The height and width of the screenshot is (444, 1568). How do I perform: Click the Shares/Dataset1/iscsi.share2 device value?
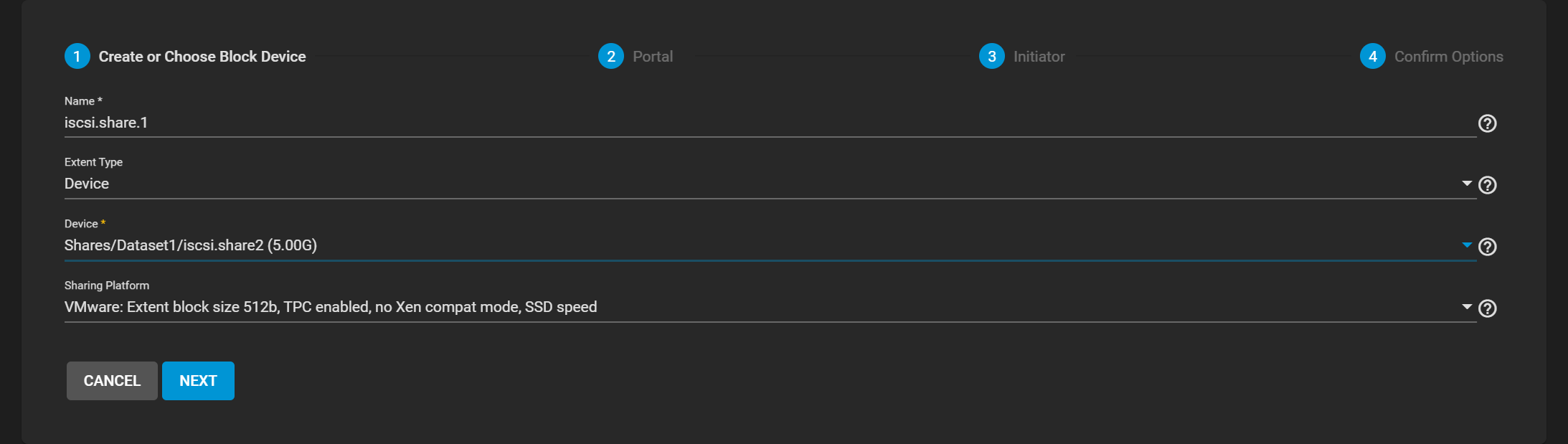pyautogui.click(x=191, y=245)
